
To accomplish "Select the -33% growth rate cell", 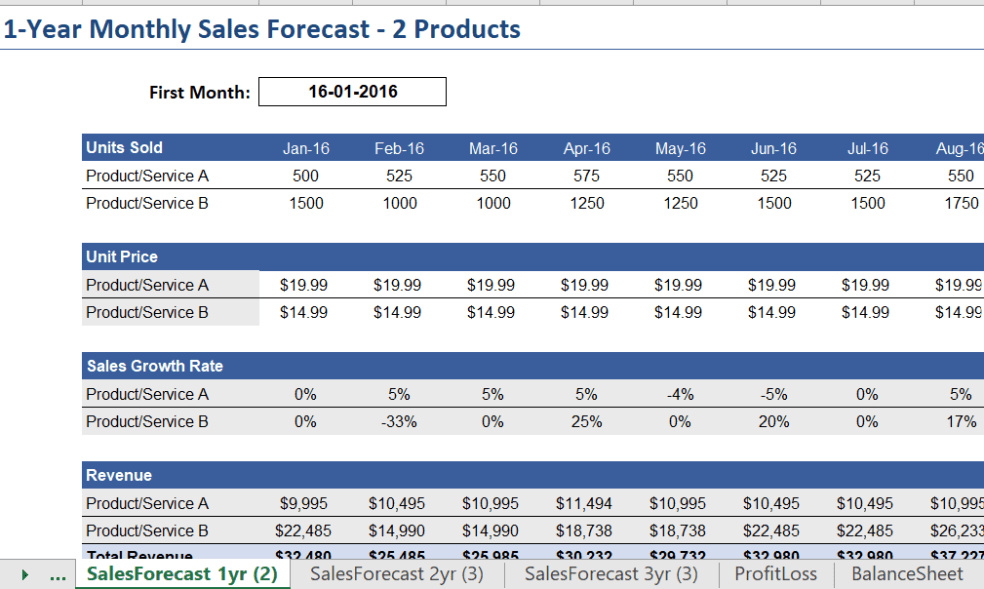I will 397,421.
